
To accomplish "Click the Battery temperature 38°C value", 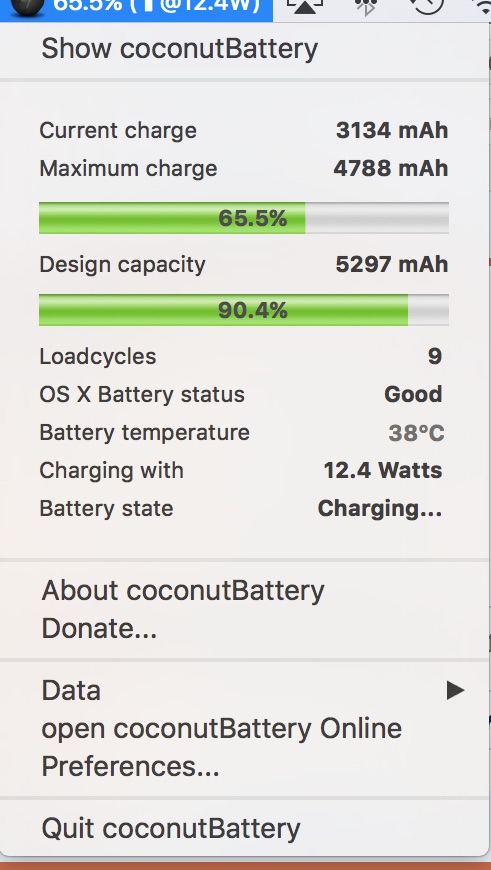I will [x=416, y=433].
